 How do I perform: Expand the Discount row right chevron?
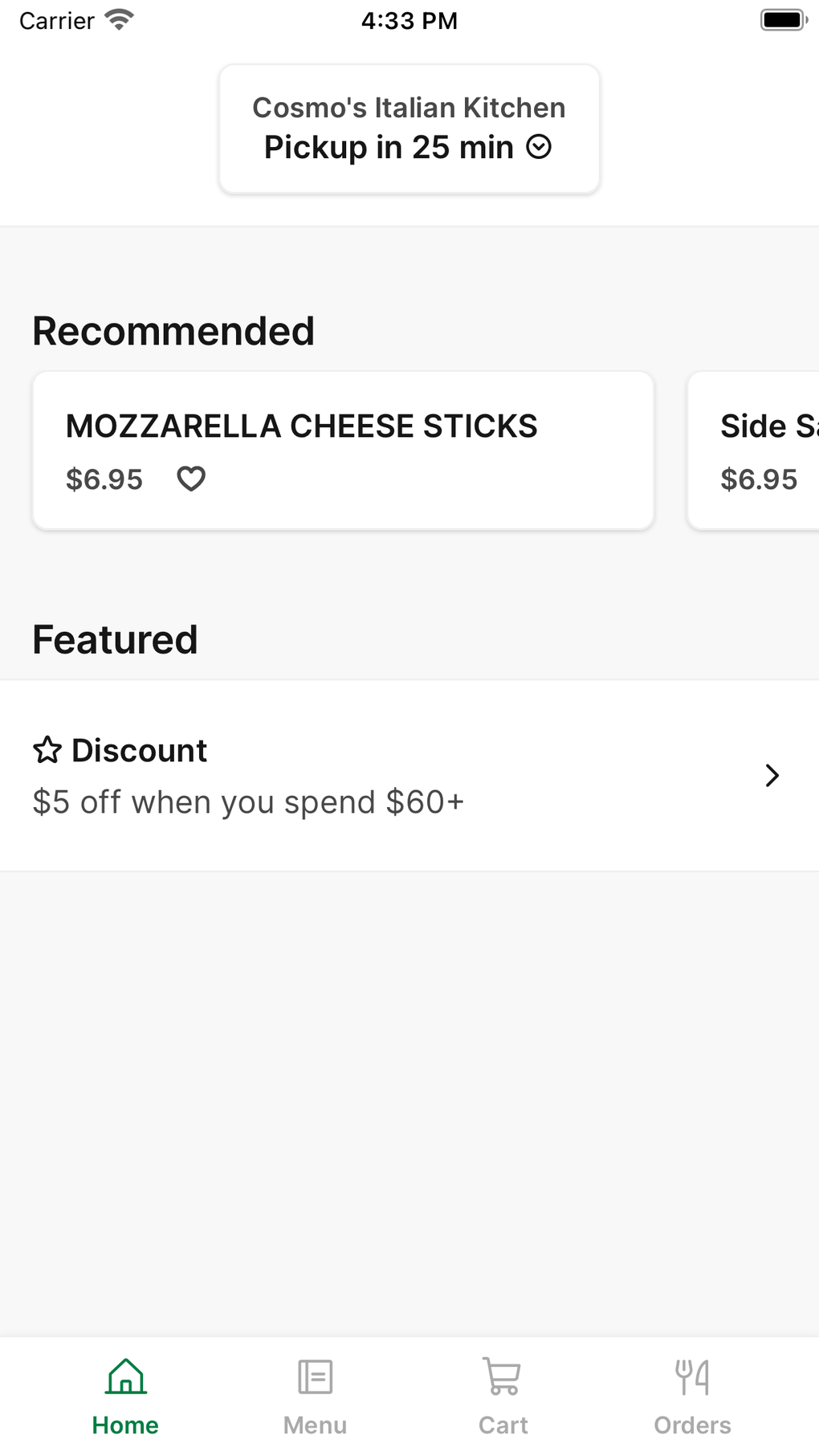(x=772, y=775)
